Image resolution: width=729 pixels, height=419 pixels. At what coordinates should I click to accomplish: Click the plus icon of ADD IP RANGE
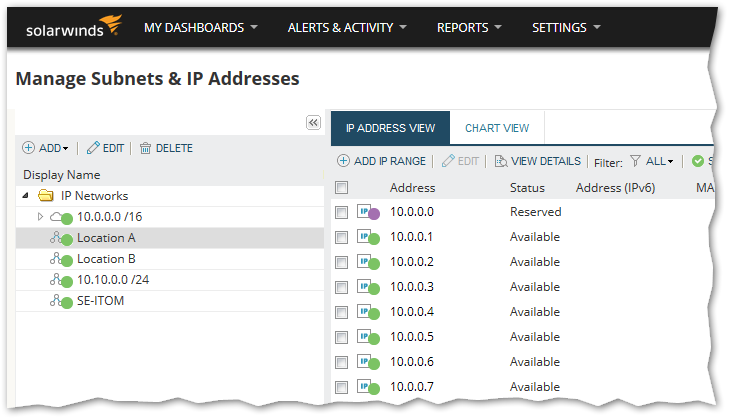[x=343, y=161]
